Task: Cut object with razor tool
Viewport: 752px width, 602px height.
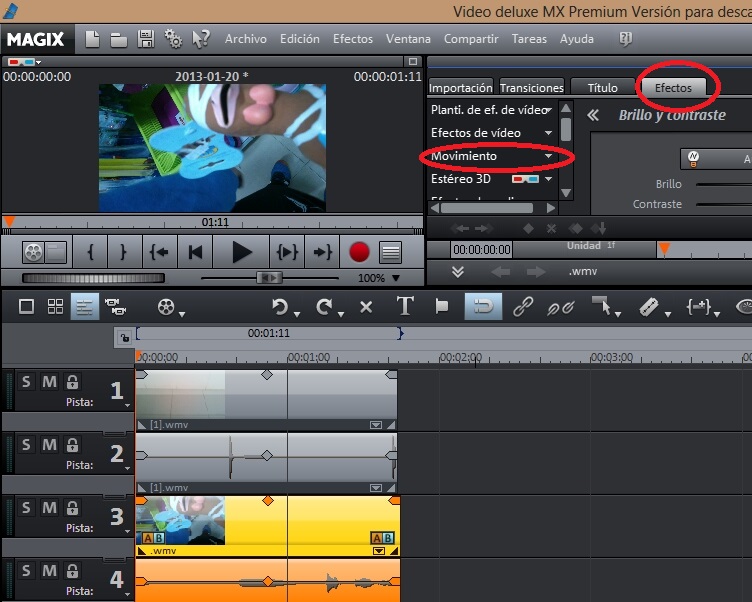Action: 649,307
